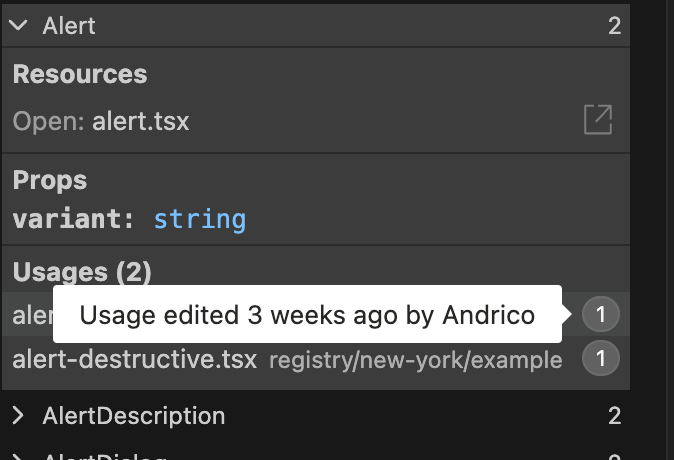
Task: Click the string type of variant
Action: 200,218
